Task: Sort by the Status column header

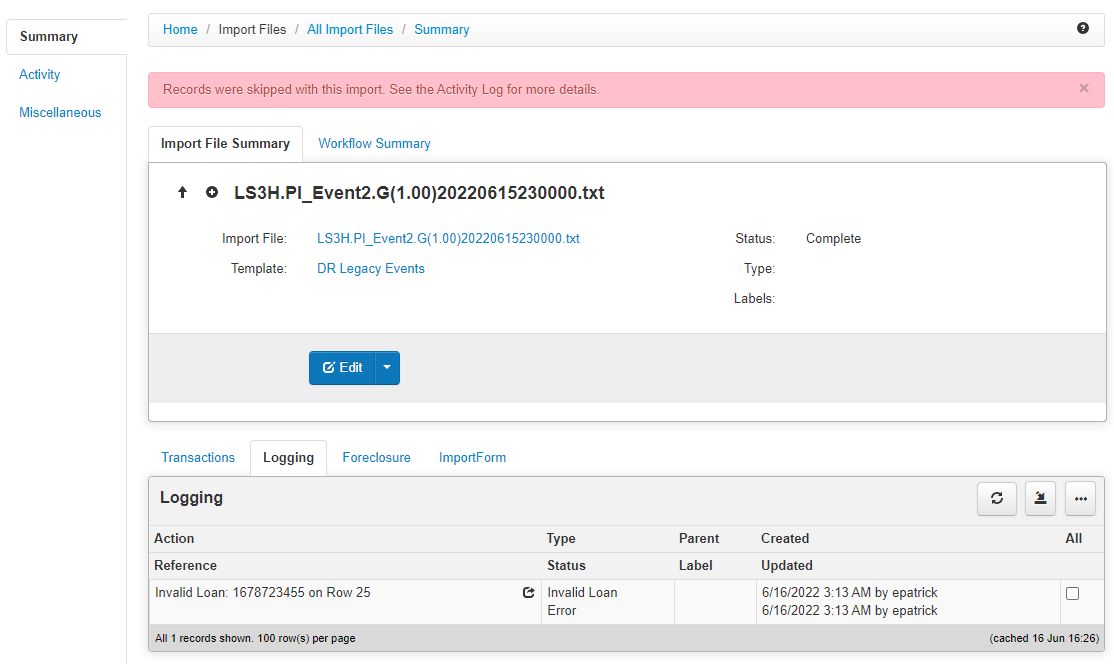Action: pyautogui.click(x=566, y=565)
